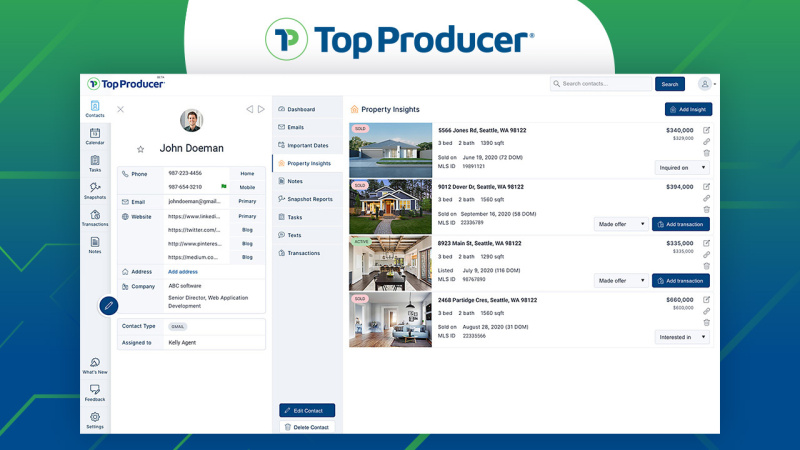Screen dimensions: 800x450
Task: Open the Emails tab
Action: 307,127
